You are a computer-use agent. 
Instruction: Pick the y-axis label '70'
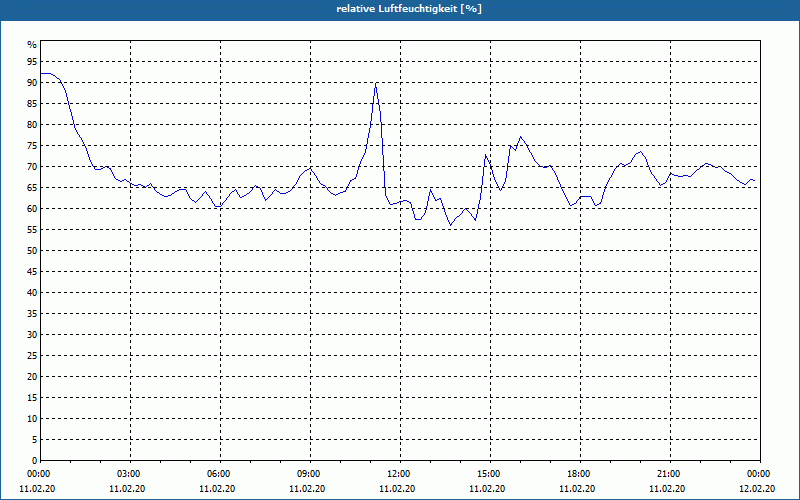(32, 167)
